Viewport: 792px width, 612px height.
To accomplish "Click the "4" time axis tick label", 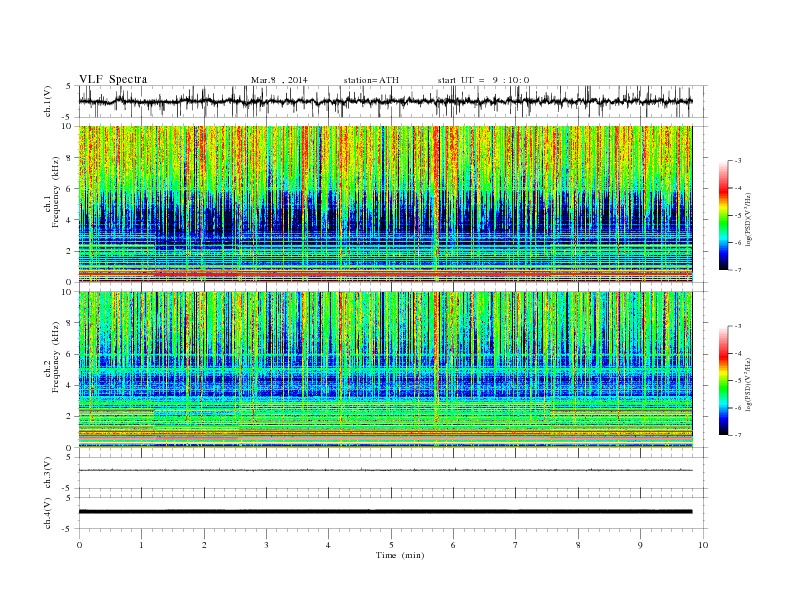I will coord(328,545).
